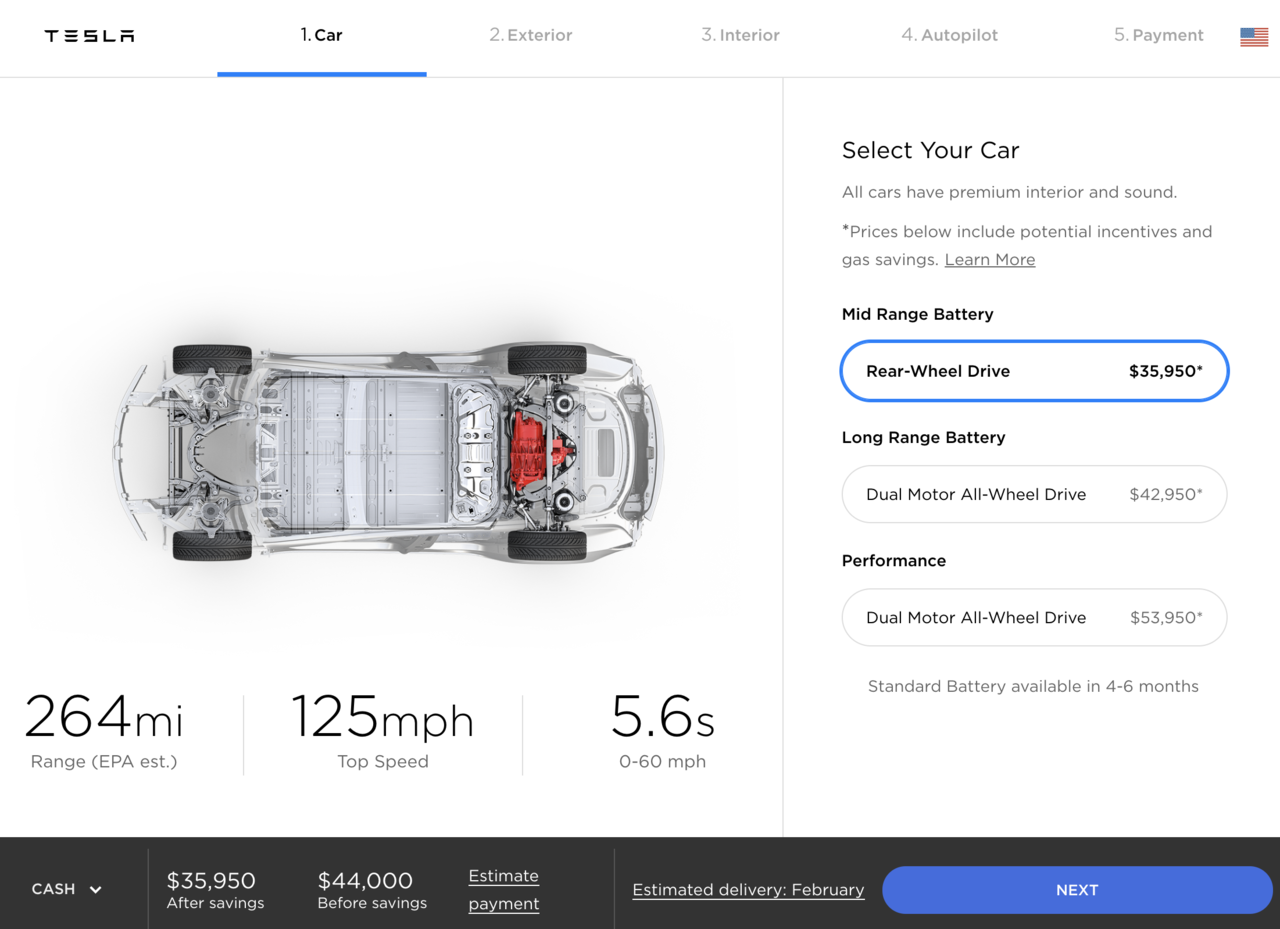Image resolution: width=1280 pixels, height=929 pixels.
Task: Click the Tesla logo
Action: pos(89,36)
